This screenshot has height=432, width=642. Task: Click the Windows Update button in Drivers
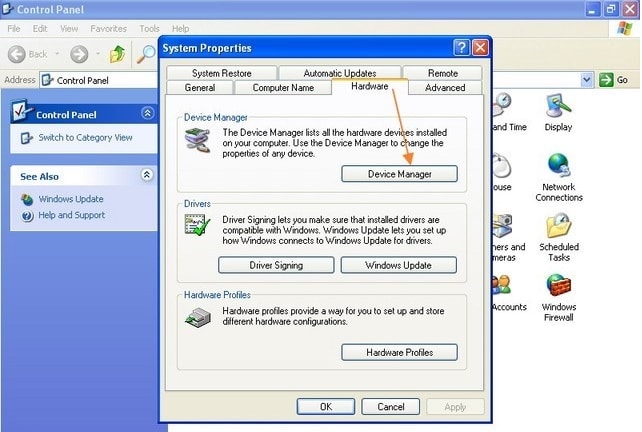click(398, 265)
